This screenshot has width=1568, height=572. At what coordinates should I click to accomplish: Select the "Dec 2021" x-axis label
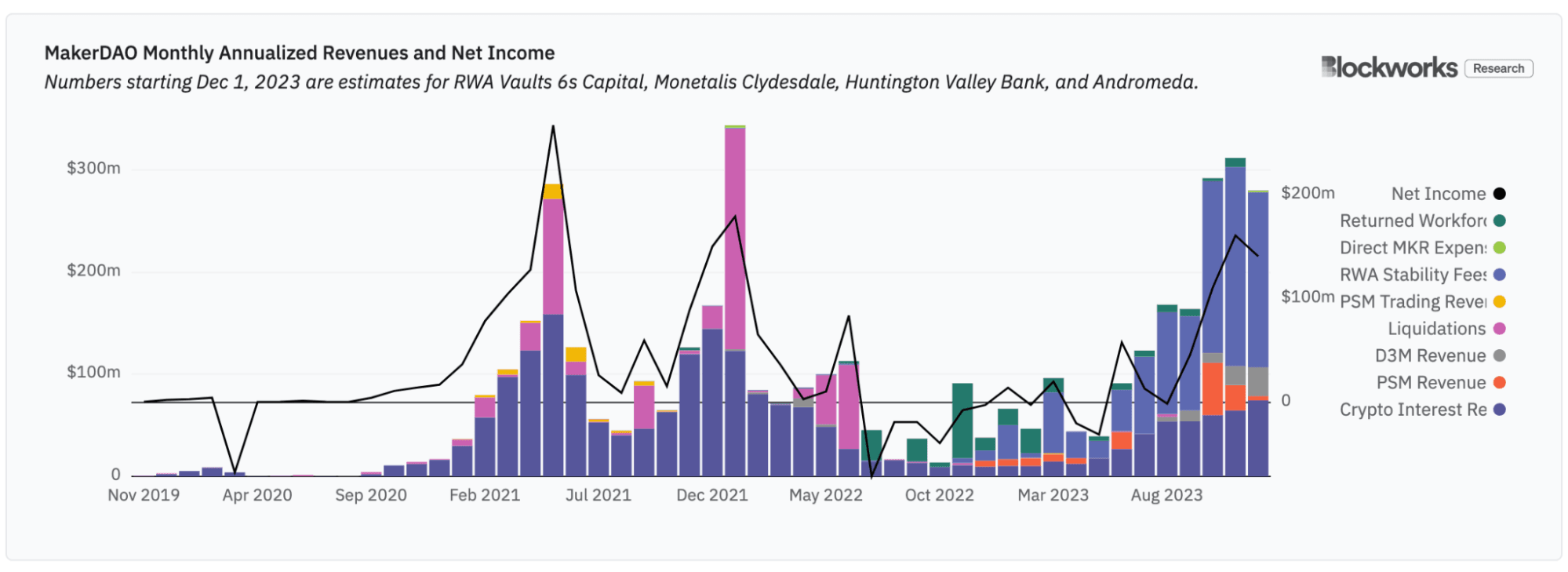pos(712,495)
